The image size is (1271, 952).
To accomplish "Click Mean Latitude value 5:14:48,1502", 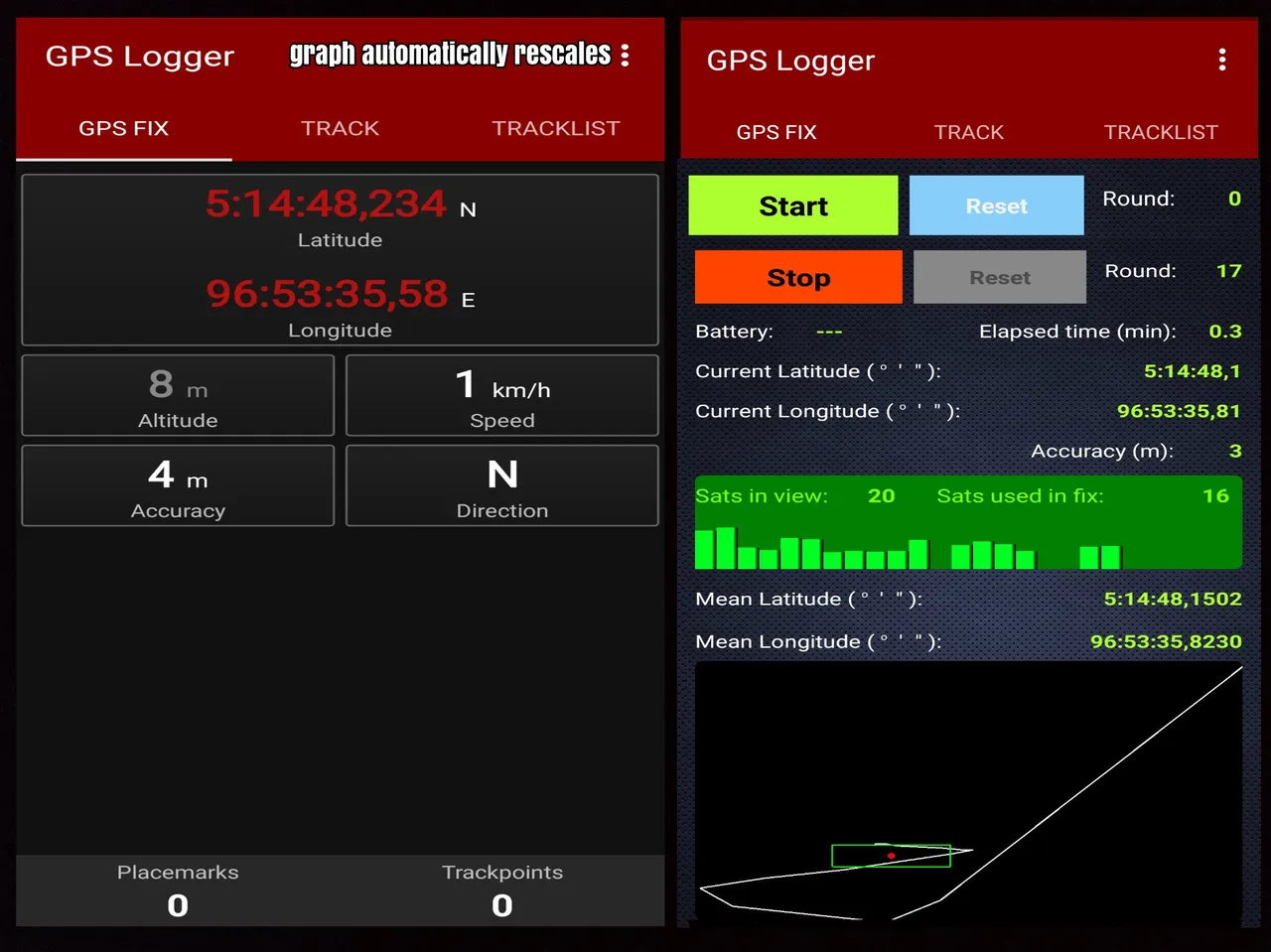I will coord(1173,599).
